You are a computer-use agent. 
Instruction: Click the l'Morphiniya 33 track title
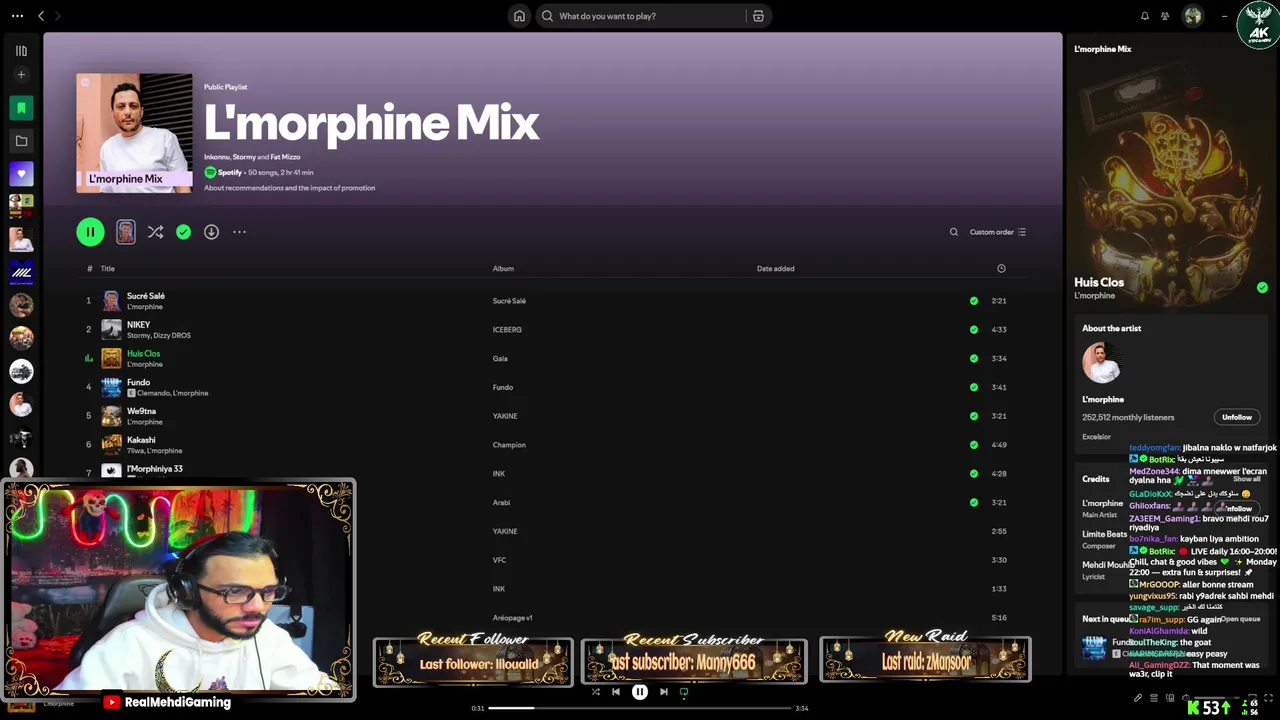click(x=155, y=469)
